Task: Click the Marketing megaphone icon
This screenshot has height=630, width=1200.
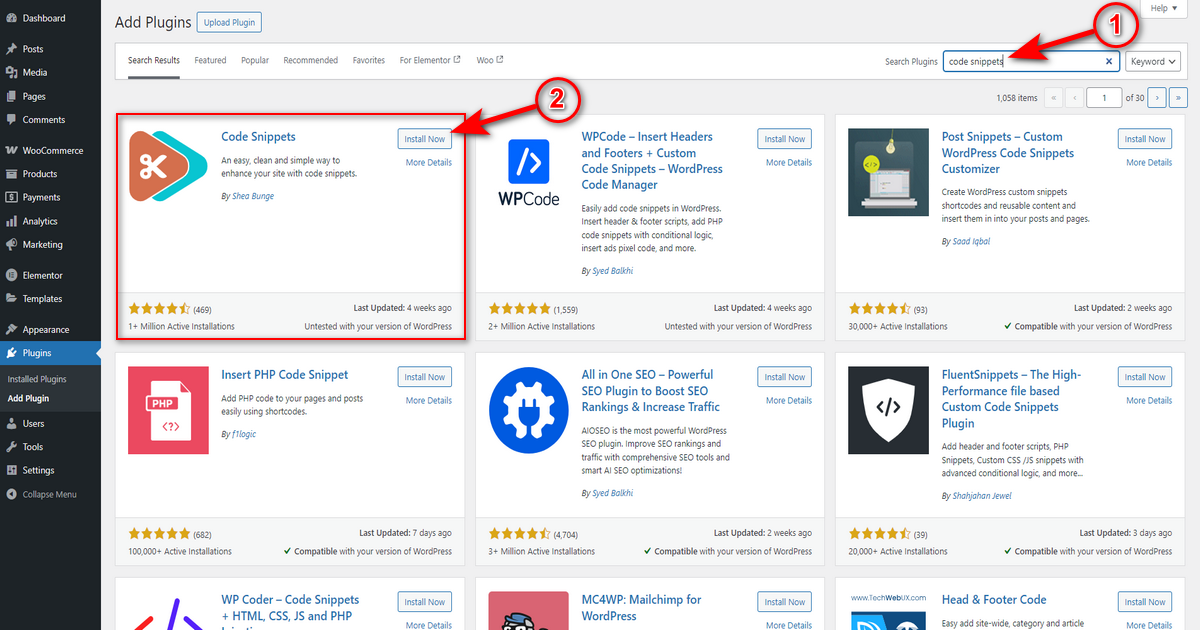Action: tap(11, 245)
